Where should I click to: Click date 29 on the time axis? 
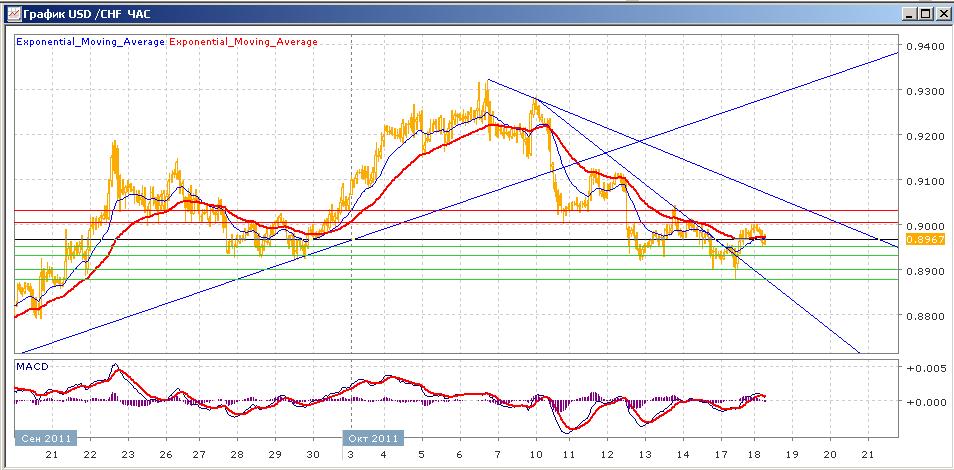[274, 455]
